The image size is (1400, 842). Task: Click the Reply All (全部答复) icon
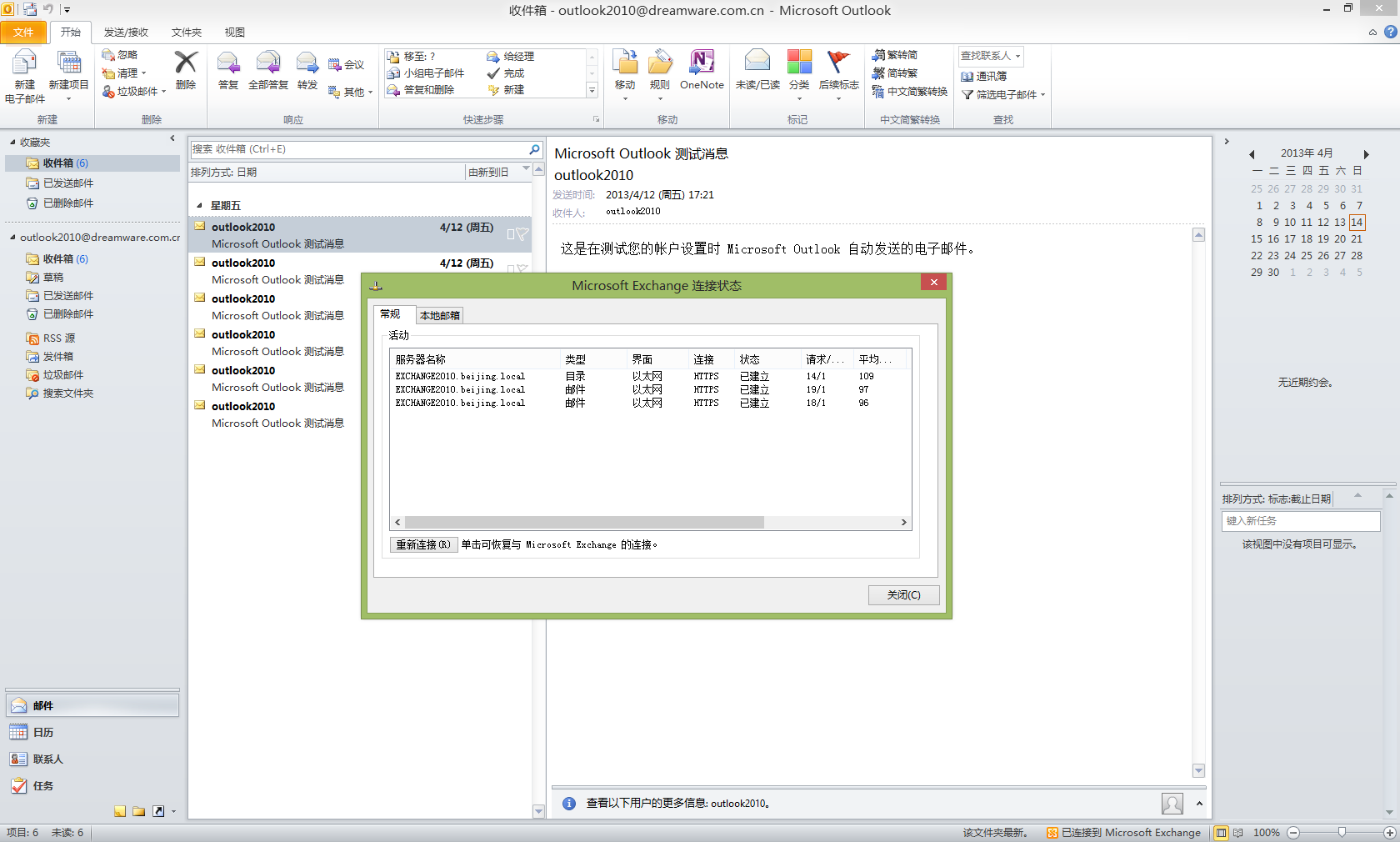(x=268, y=63)
